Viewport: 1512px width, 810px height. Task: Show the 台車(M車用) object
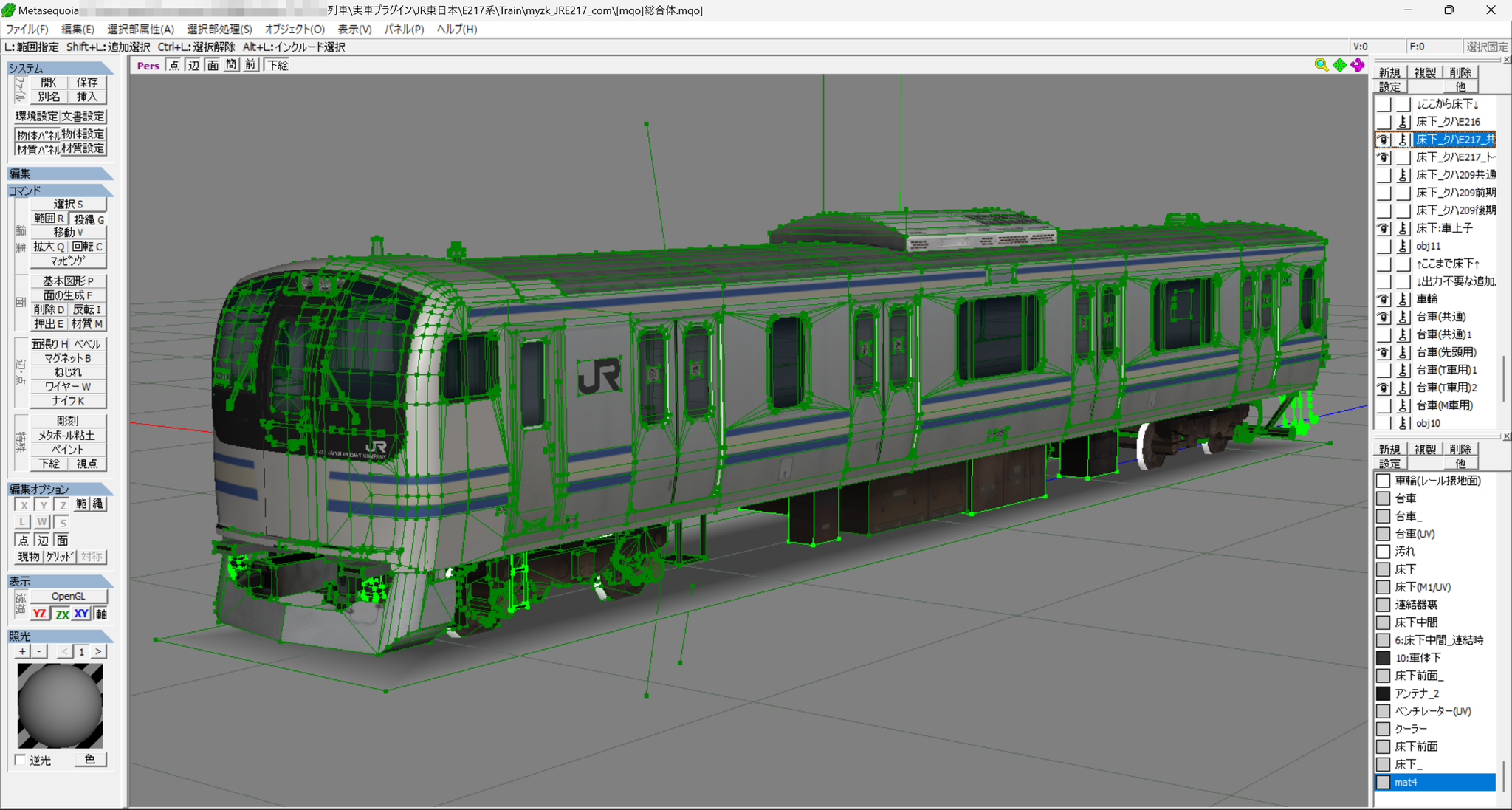click(x=1384, y=405)
